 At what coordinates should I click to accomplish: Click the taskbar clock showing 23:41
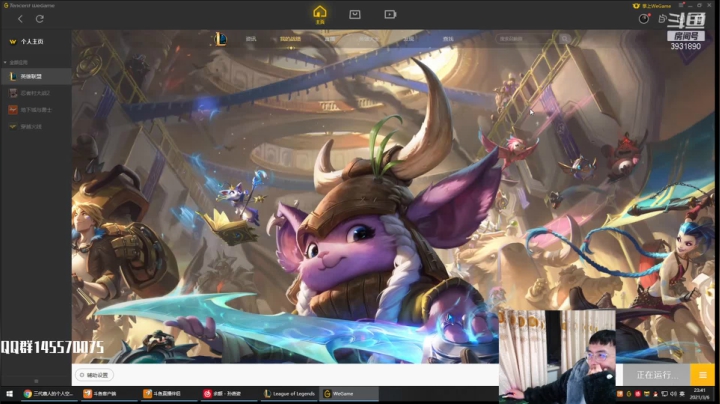click(x=699, y=394)
